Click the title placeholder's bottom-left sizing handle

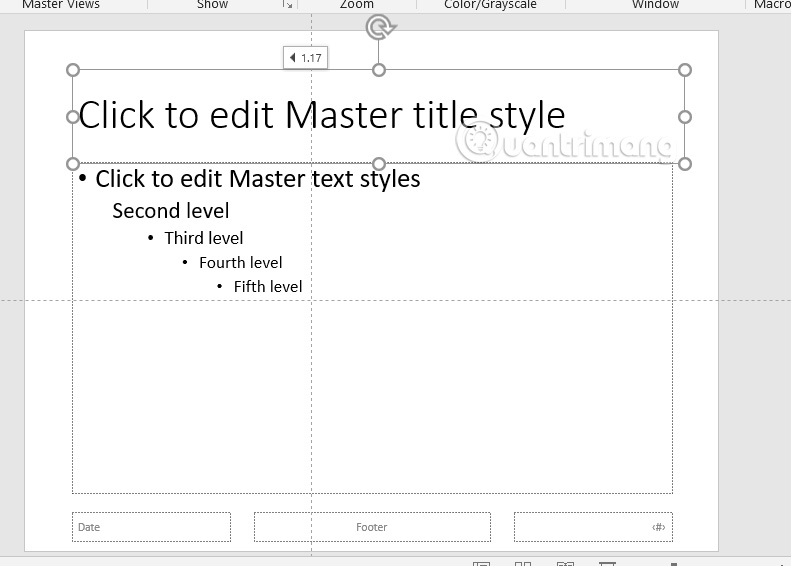click(73, 164)
